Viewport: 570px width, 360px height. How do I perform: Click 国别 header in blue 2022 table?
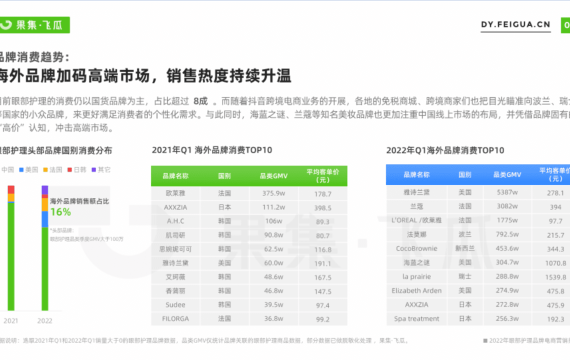pyautogui.click(x=465, y=175)
